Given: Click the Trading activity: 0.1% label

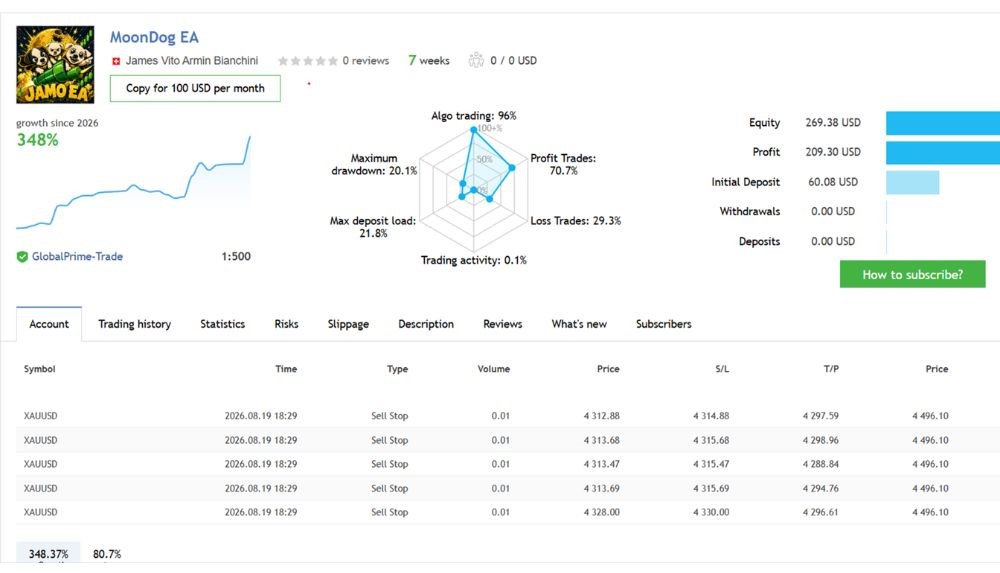Looking at the screenshot, I should (x=474, y=260).
